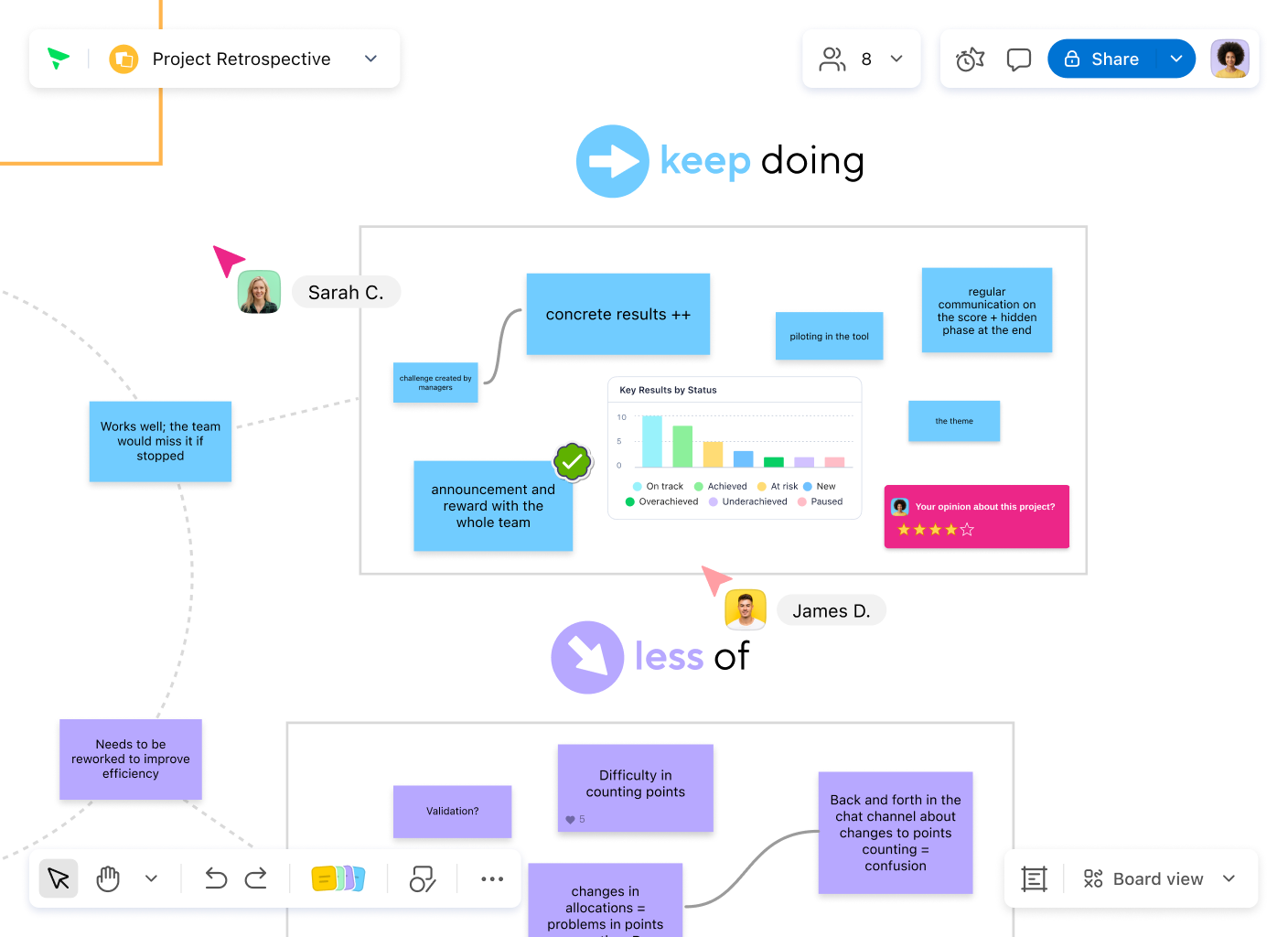Select the 'regular communication on the score' note
The height and width of the screenshot is (937, 1288).
pos(987,310)
